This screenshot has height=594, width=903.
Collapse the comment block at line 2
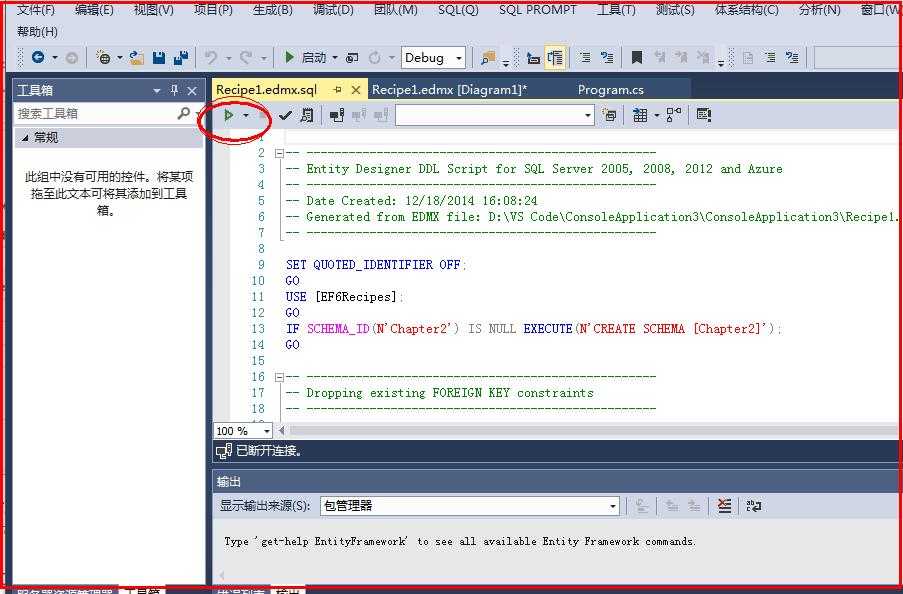point(279,153)
